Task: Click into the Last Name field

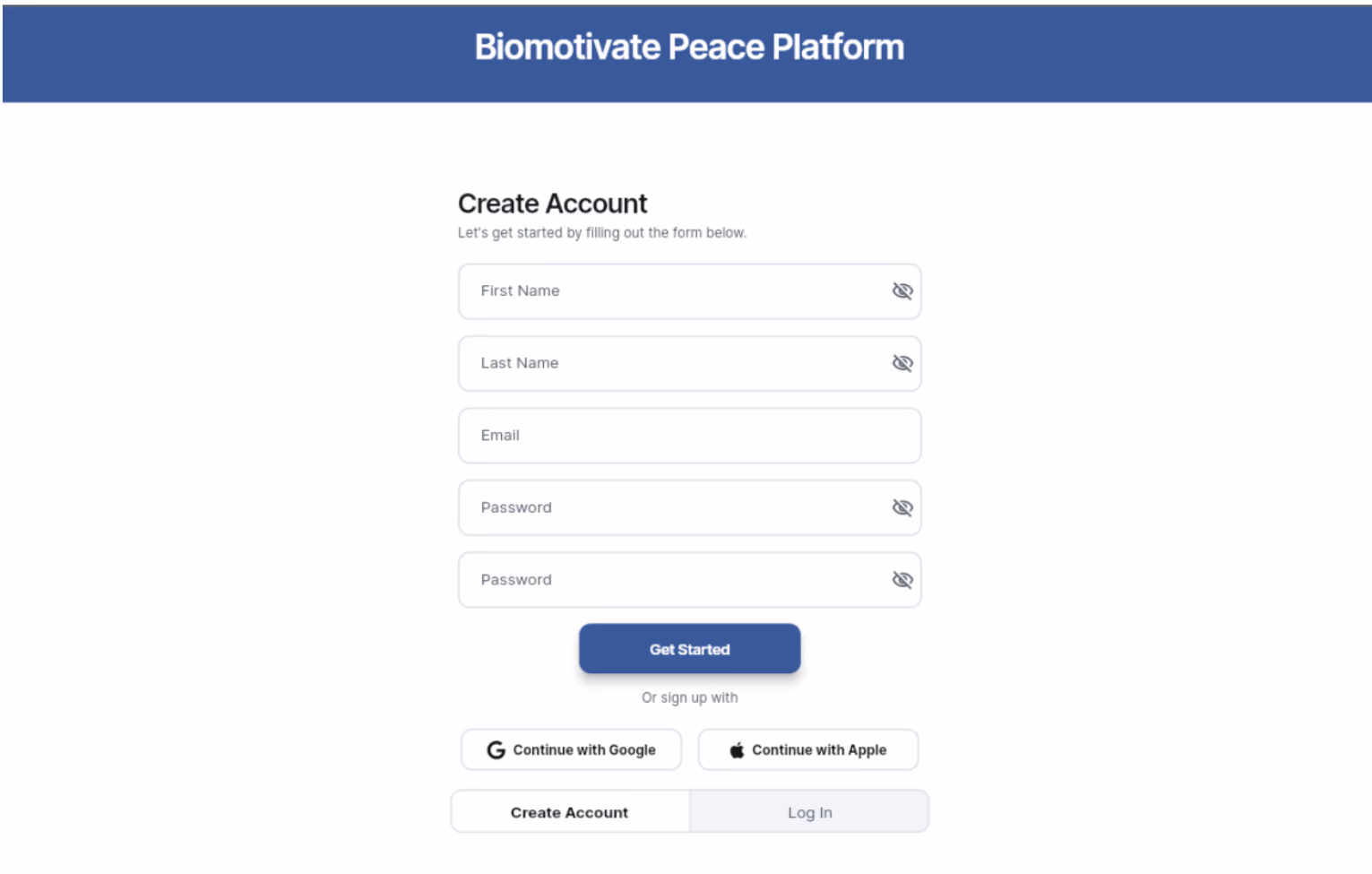Action: 672,363
